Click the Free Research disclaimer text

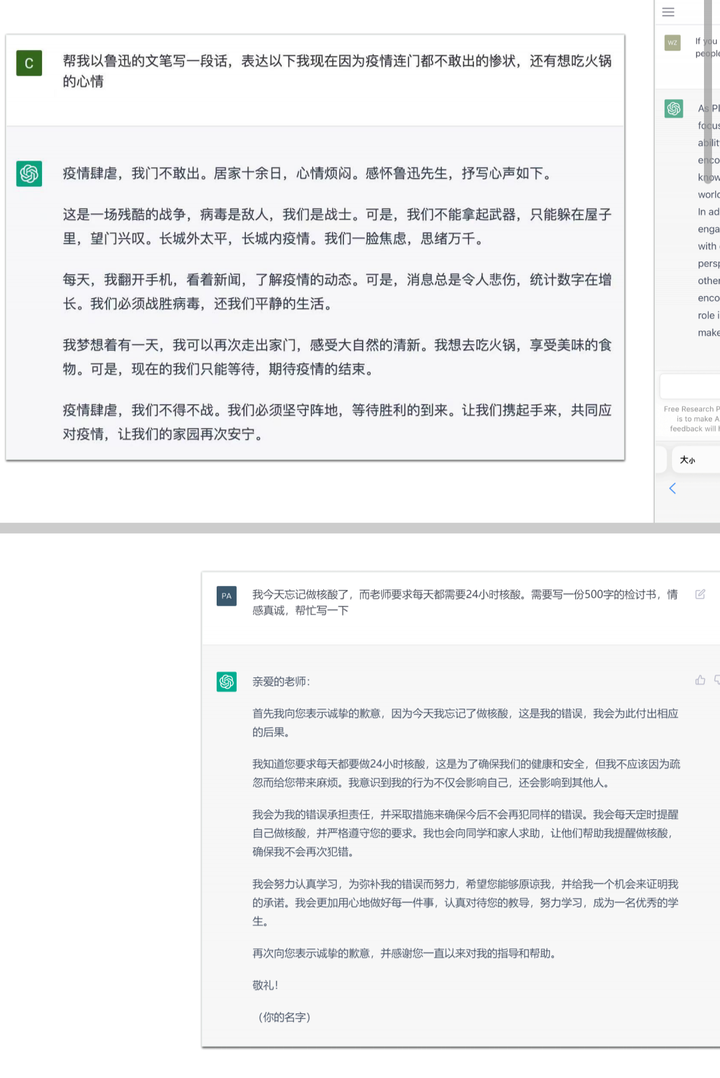click(x=691, y=418)
